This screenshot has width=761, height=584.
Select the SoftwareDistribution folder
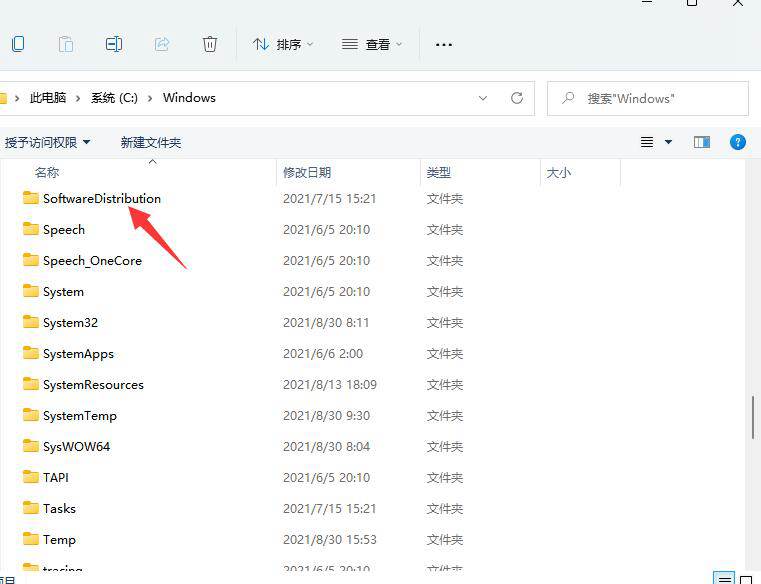(x=102, y=199)
